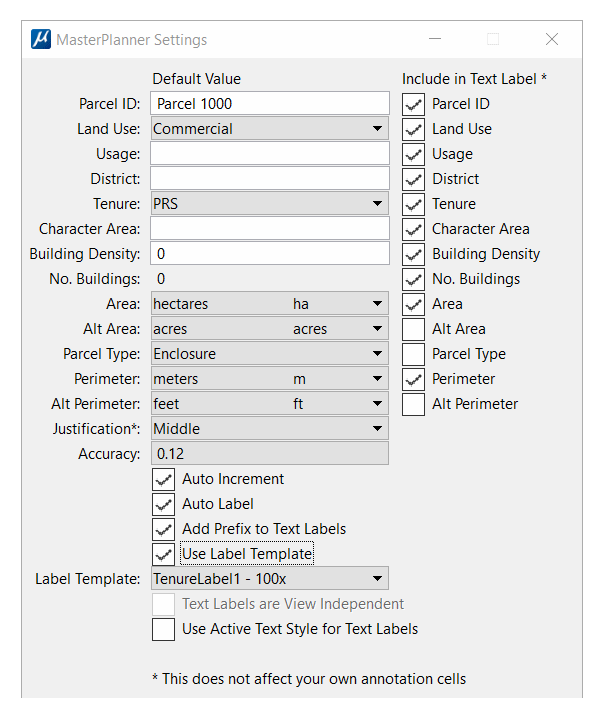Click the Parcel ID default value field
601x719 pixels.
point(270,104)
